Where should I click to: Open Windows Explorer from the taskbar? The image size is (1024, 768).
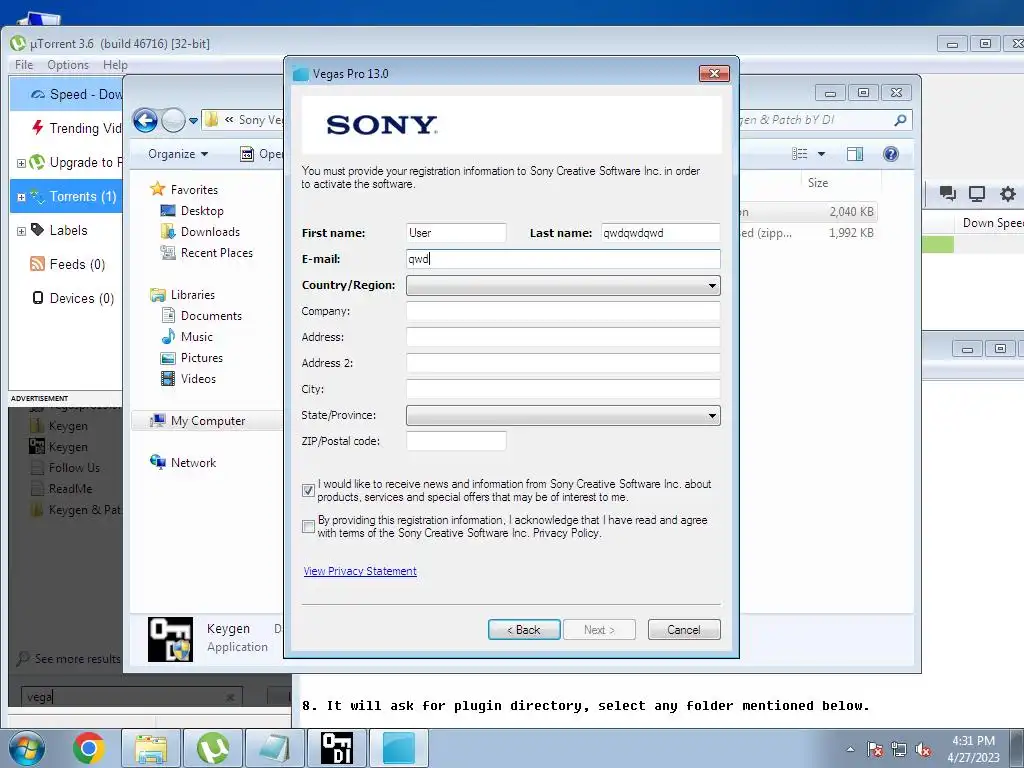coord(151,748)
